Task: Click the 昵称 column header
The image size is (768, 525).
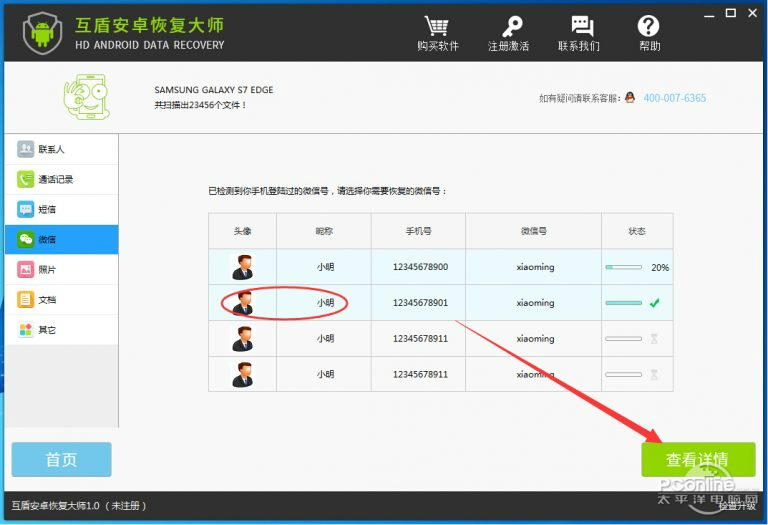Action: coord(324,231)
